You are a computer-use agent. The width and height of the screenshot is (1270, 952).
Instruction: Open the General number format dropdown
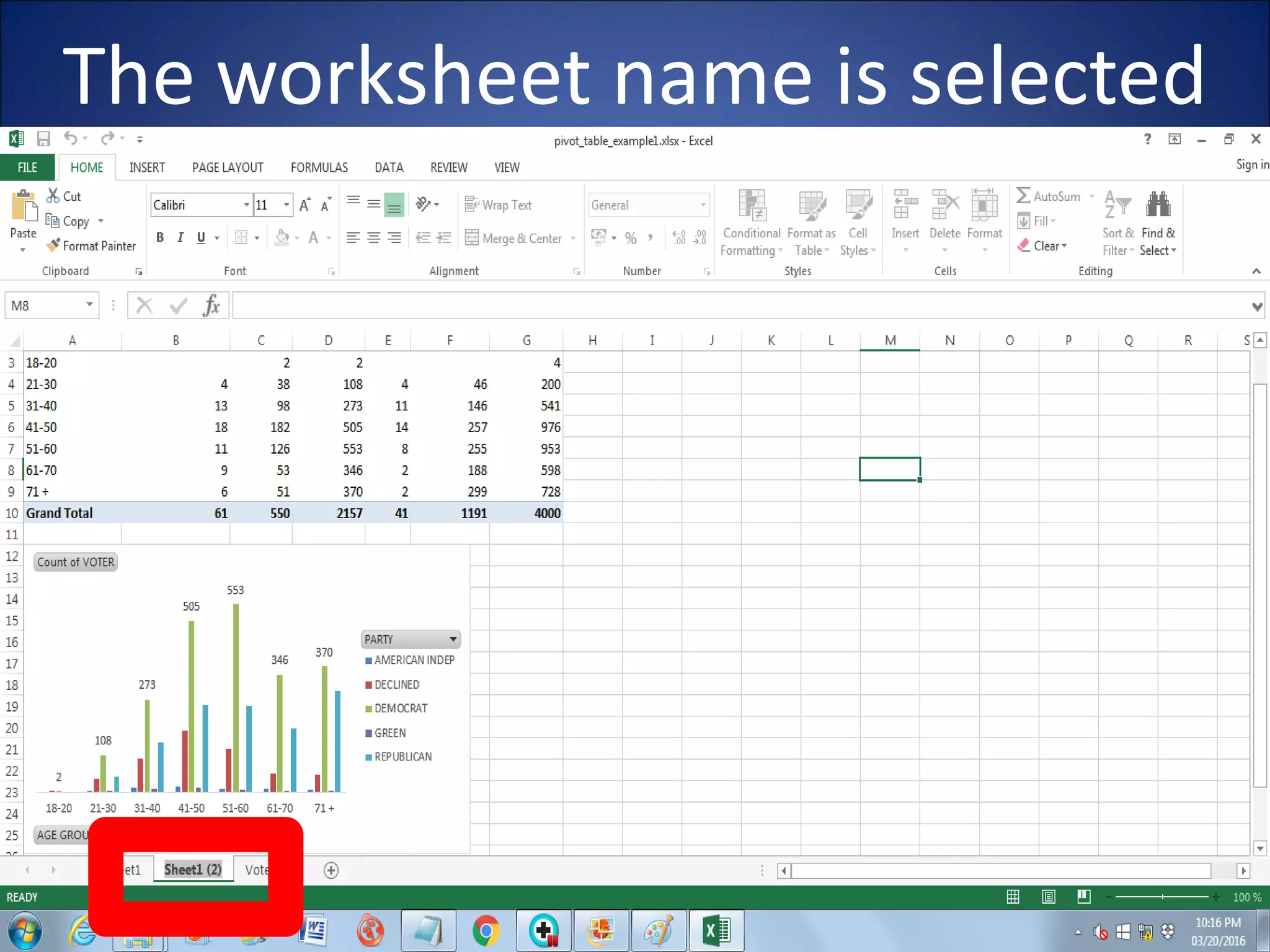point(703,205)
